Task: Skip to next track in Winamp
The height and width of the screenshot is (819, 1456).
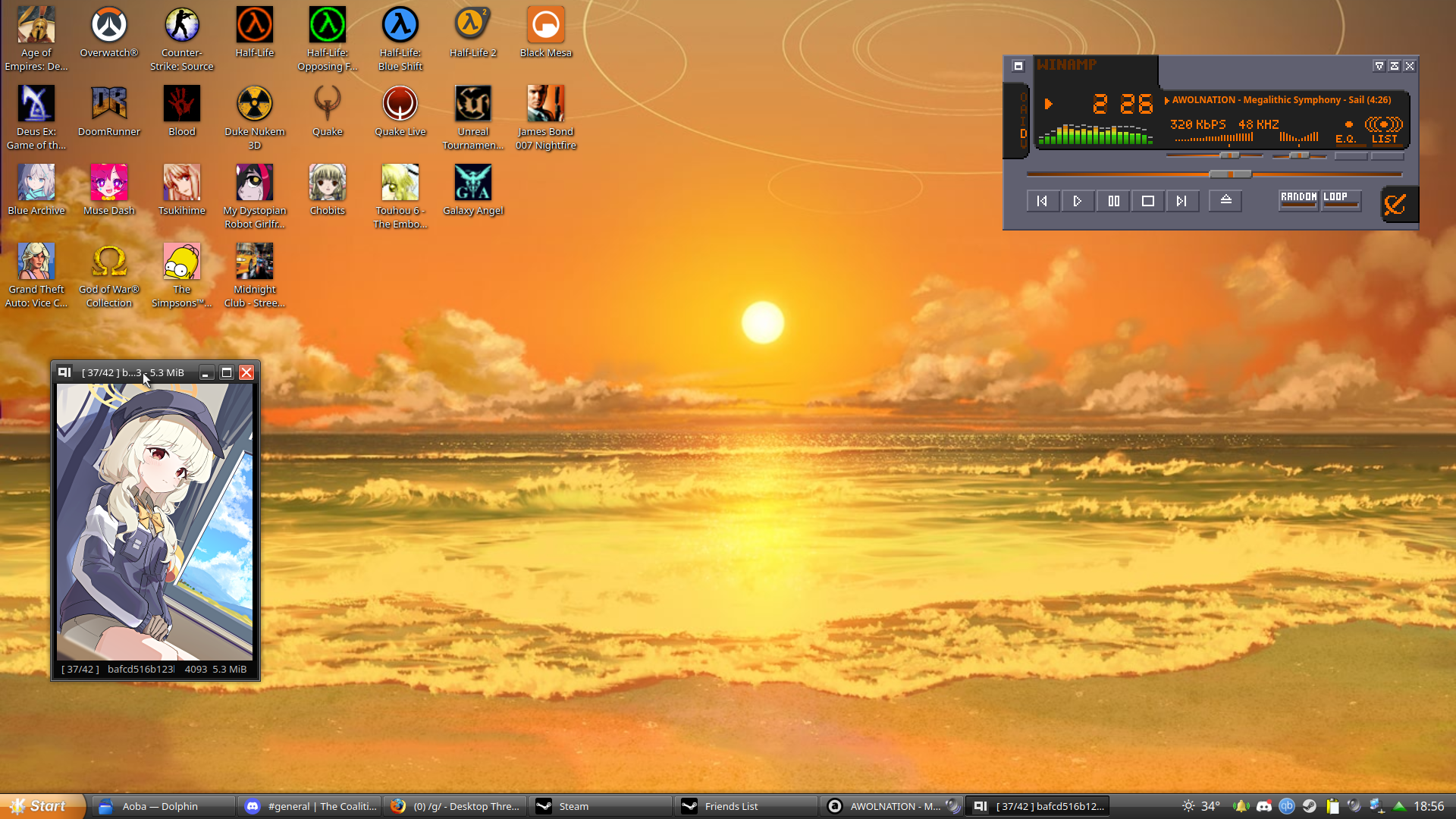Action: [x=1182, y=201]
